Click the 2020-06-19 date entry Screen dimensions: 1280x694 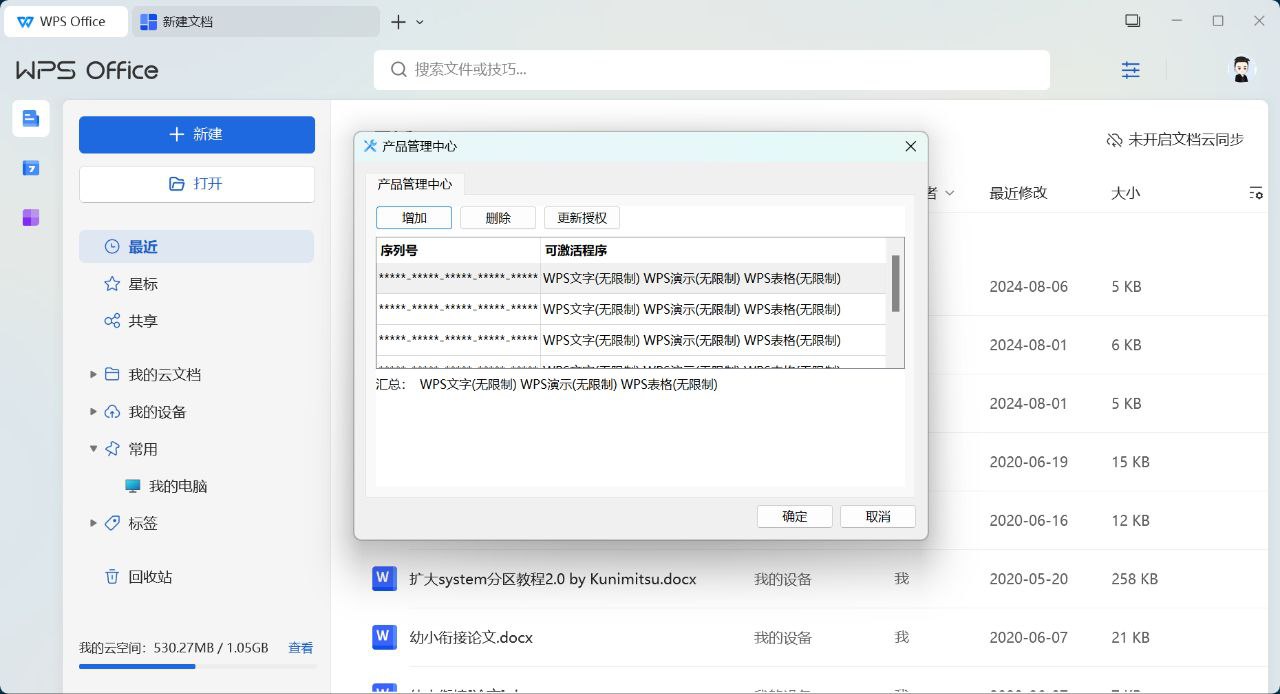[x=1029, y=462]
